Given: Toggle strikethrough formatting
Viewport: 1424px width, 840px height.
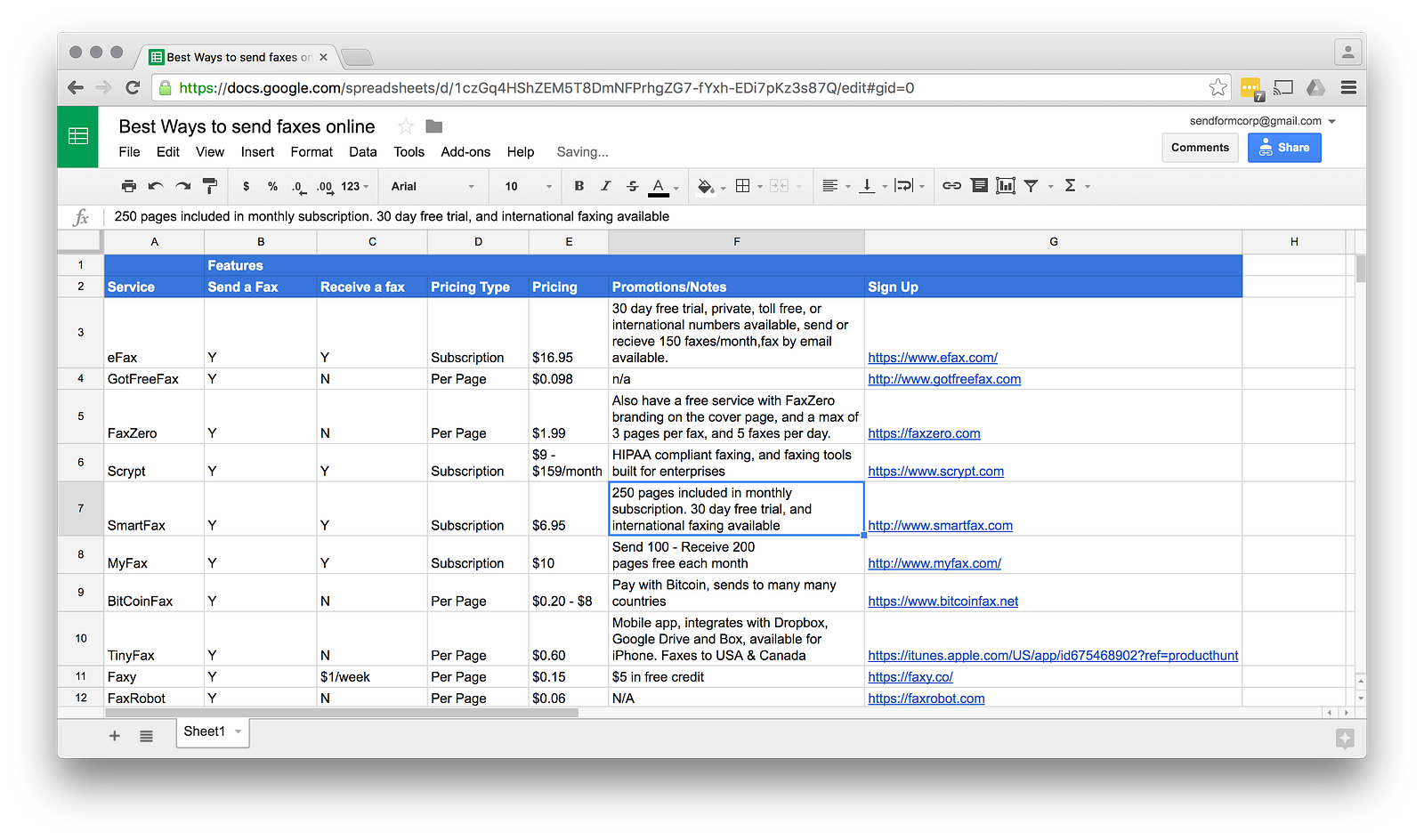Looking at the screenshot, I should (x=632, y=186).
